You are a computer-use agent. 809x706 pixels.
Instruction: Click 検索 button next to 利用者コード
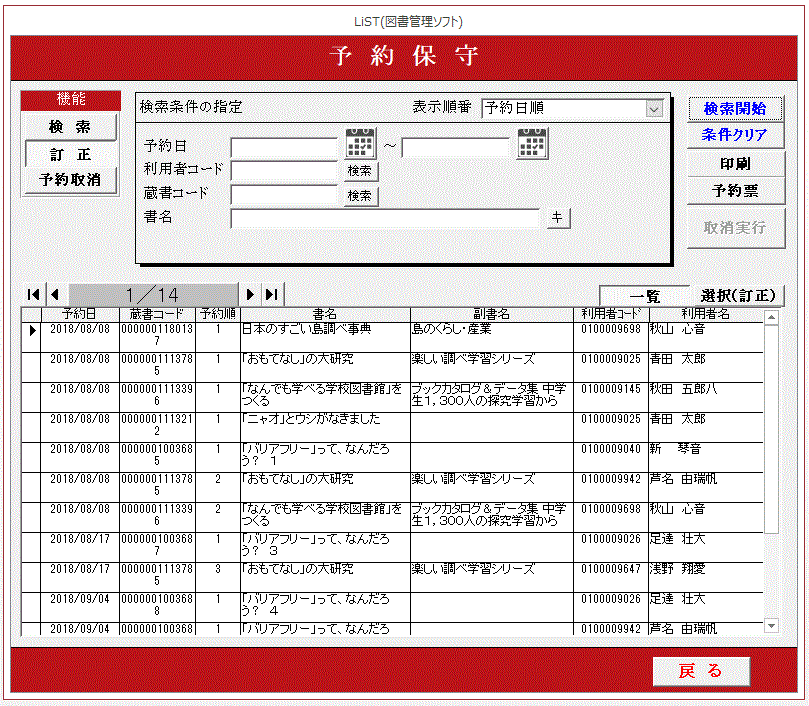tap(360, 171)
